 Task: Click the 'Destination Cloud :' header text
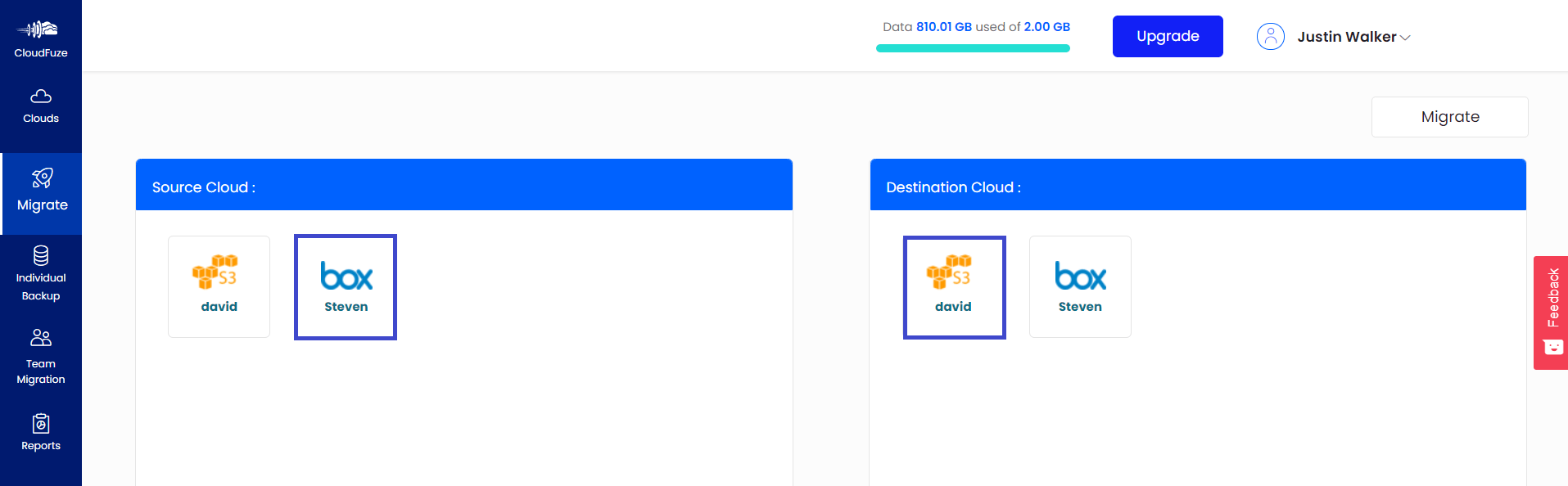point(953,187)
